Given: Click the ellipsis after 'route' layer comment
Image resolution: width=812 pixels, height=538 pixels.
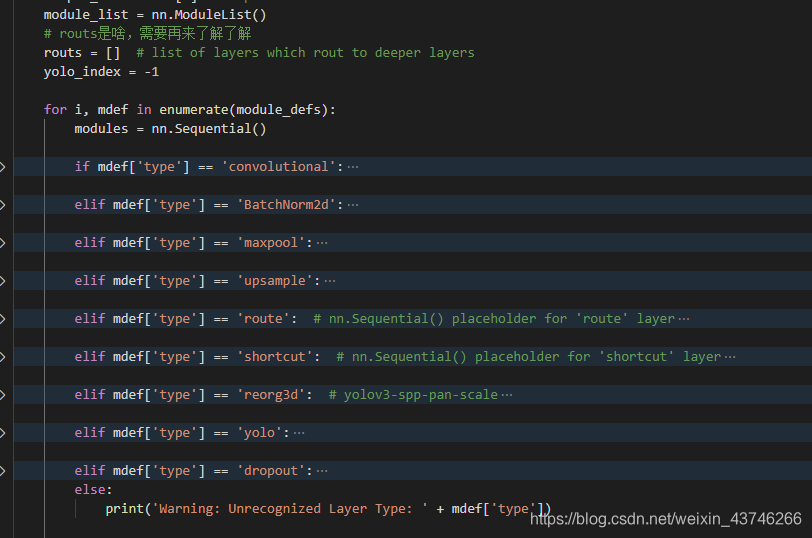Looking at the screenshot, I should [x=684, y=319].
